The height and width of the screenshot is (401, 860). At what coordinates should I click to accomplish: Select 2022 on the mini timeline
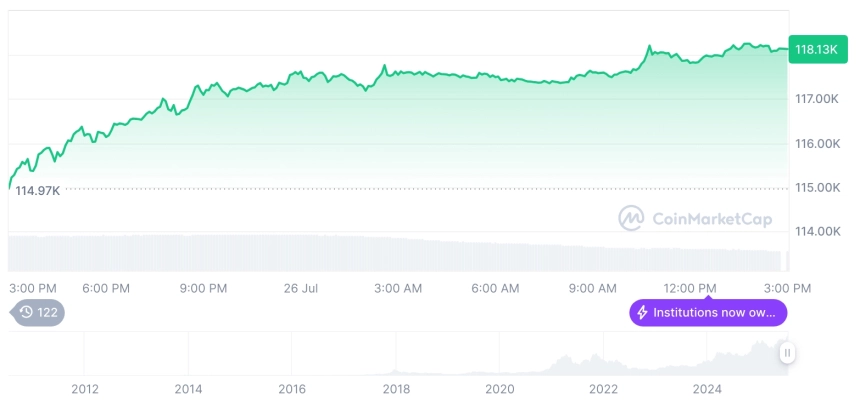(603, 389)
